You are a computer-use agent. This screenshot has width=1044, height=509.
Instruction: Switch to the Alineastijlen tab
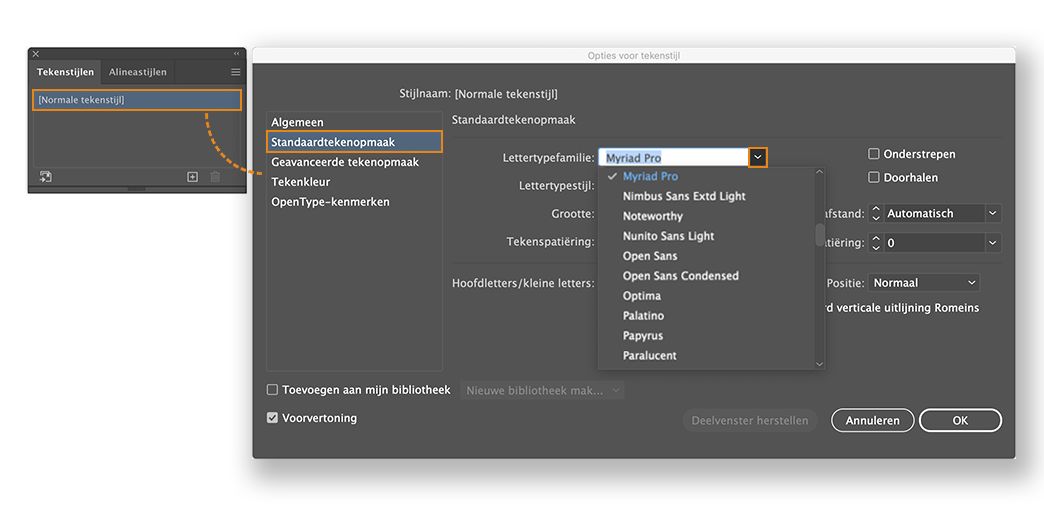(x=138, y=72)
